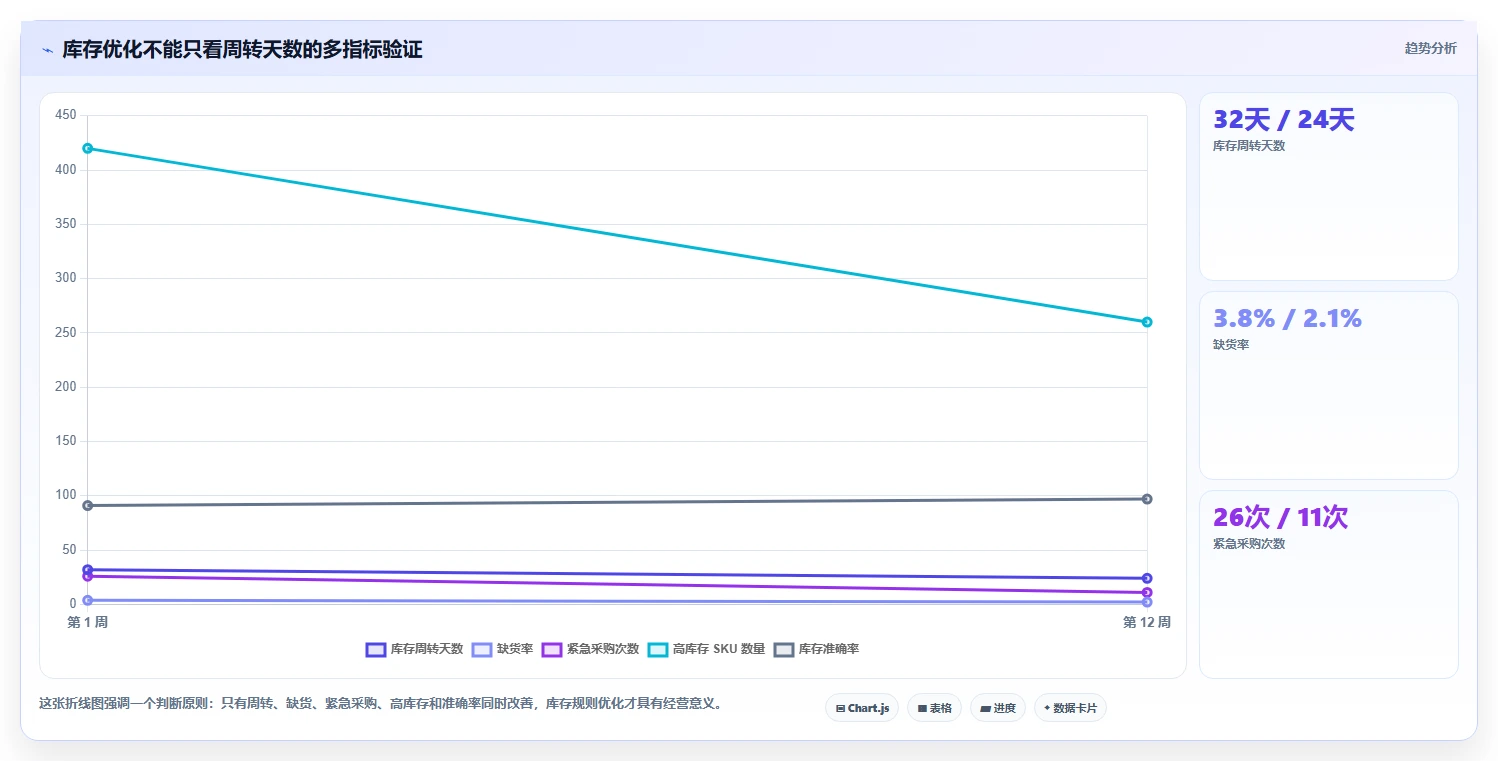Click the 库存周转天数 card caption
The height and width of the screenshot is (761, 1498).
pos(1249,146)
